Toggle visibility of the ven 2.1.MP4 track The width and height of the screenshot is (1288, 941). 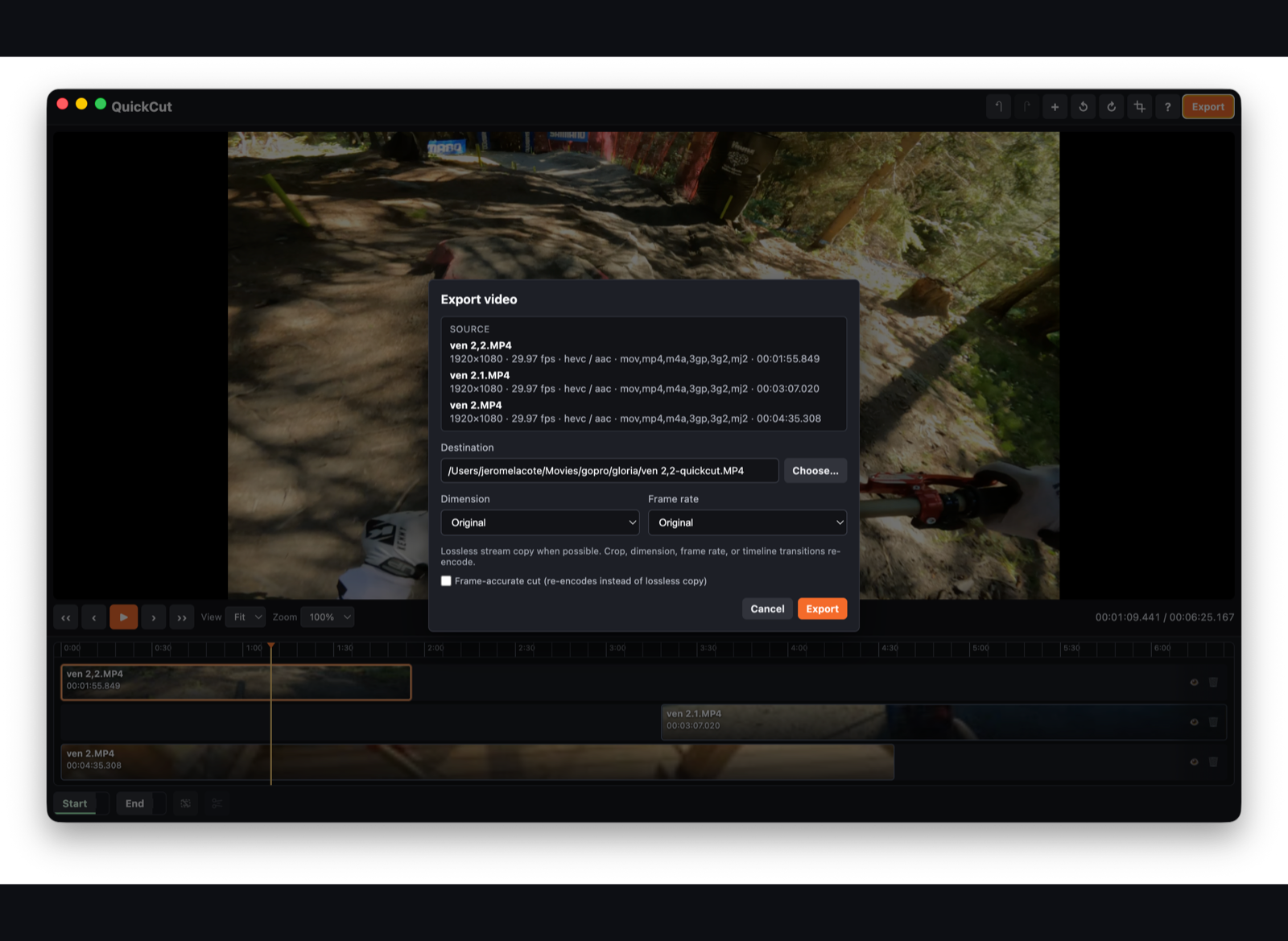coord(1194,722)
